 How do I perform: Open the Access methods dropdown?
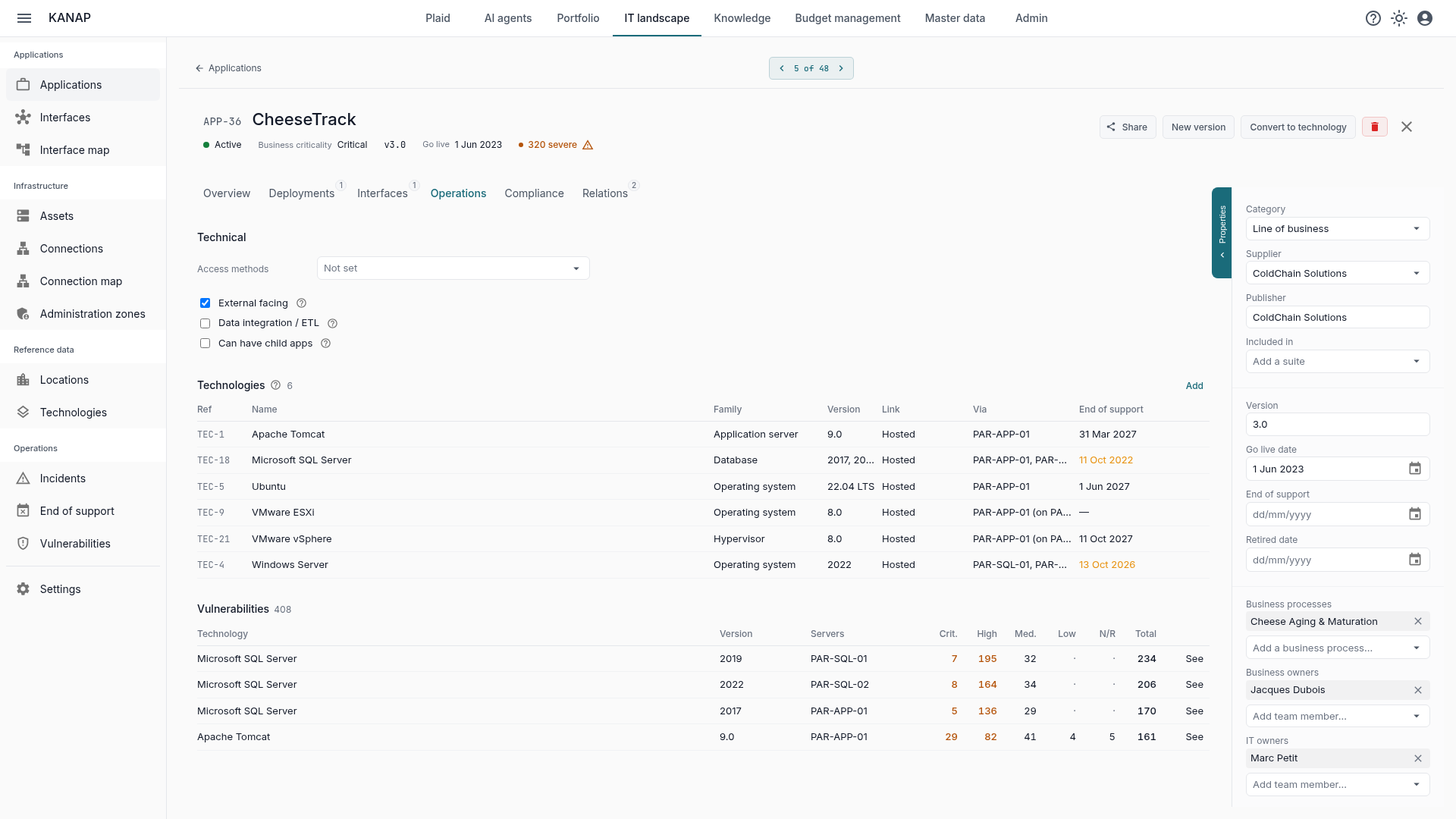[453, 268]
